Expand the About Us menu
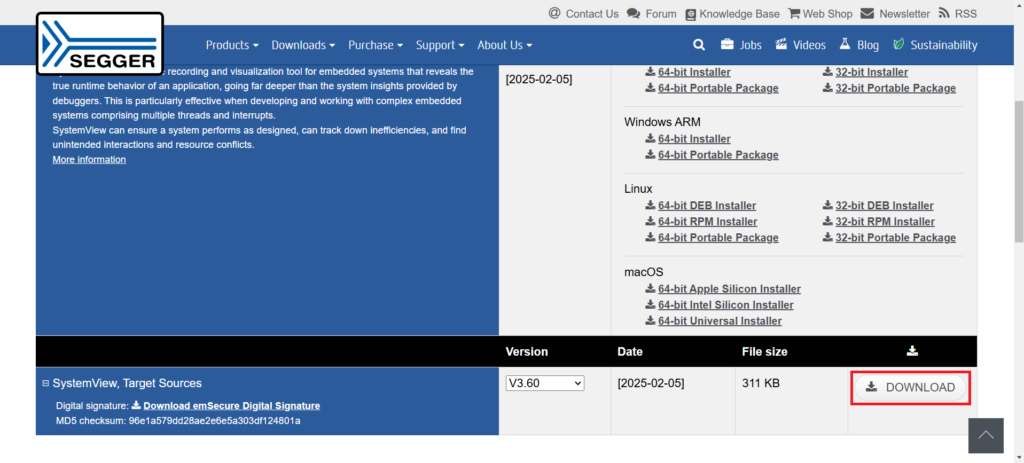The width and height of the screenshot is (1024, 463). point(504,45)
